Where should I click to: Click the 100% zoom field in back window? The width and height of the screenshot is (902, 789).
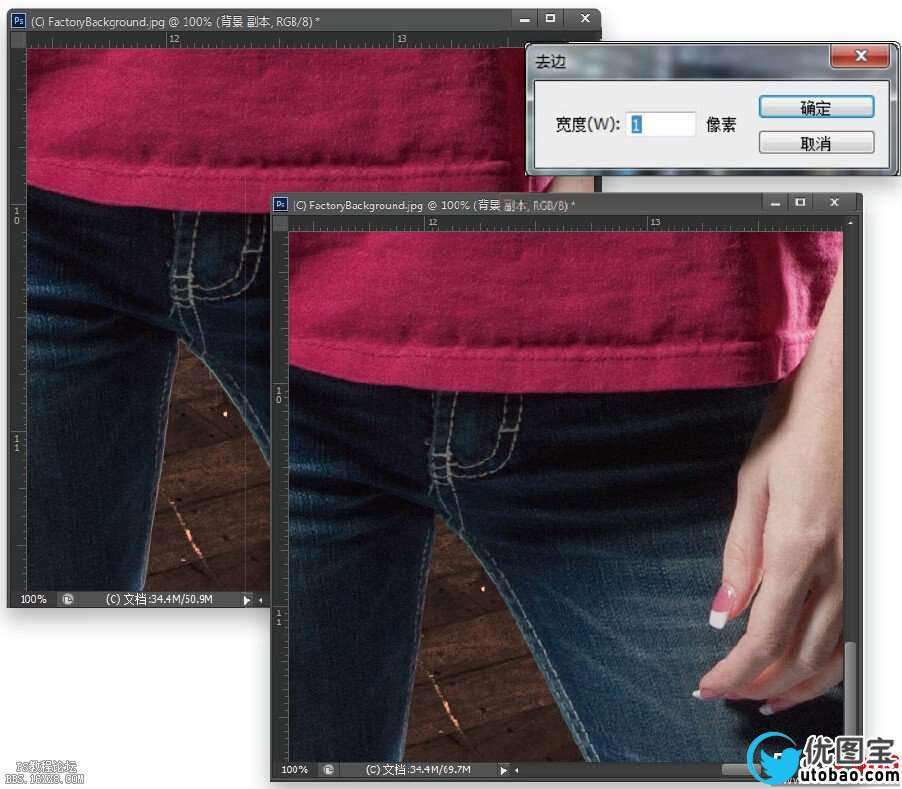pos(33,599)
